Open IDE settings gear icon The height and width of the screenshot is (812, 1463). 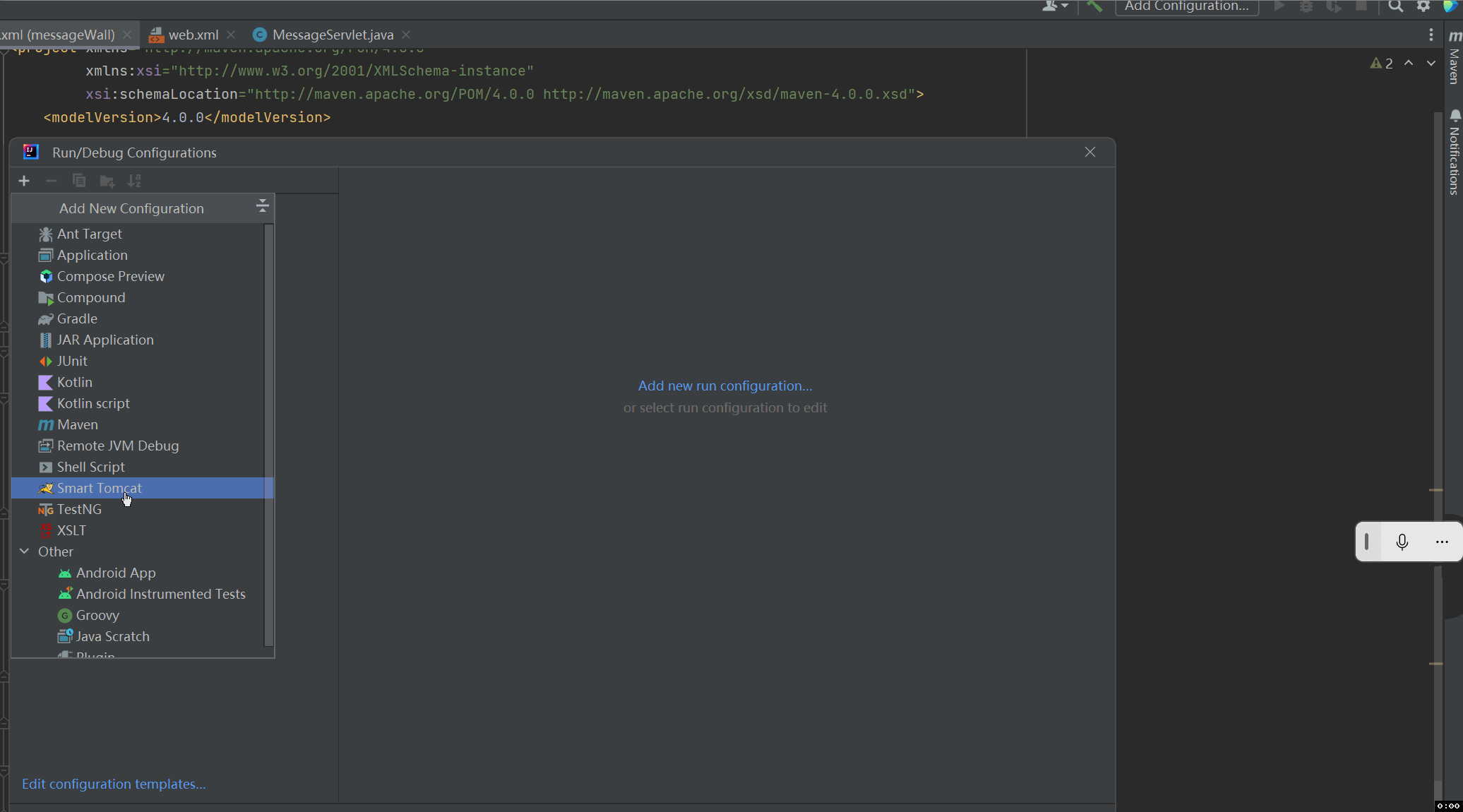[1423, 6]
